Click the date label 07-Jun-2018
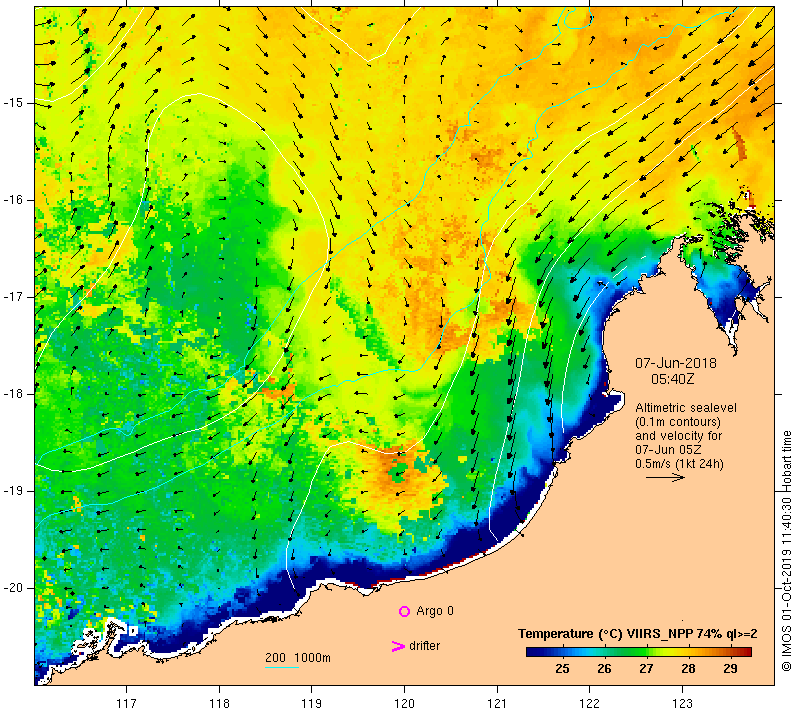Screen dimensions: 800x710 (x=676, y=363)
